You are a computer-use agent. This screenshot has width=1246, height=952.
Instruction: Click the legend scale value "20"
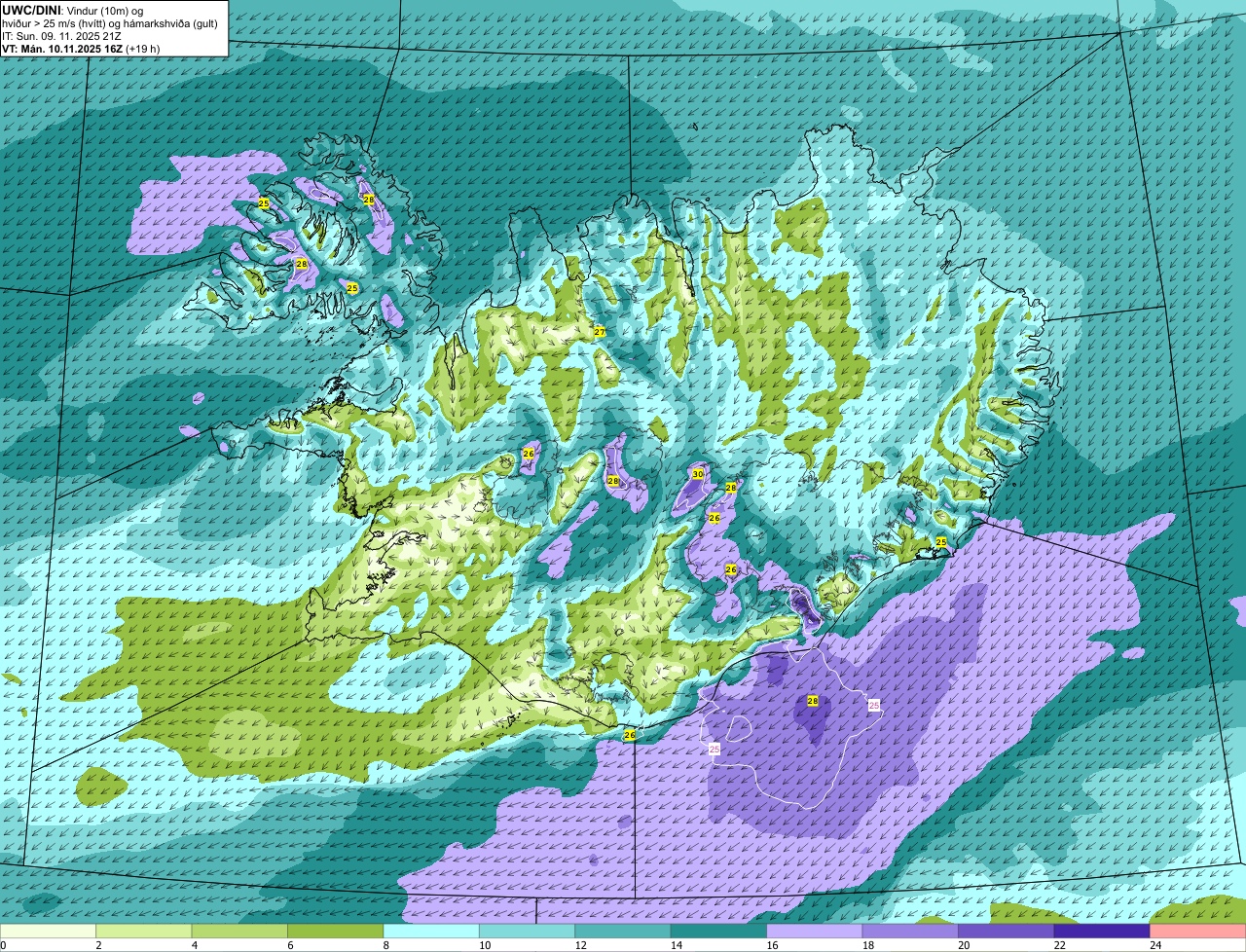tap(964, 945)
